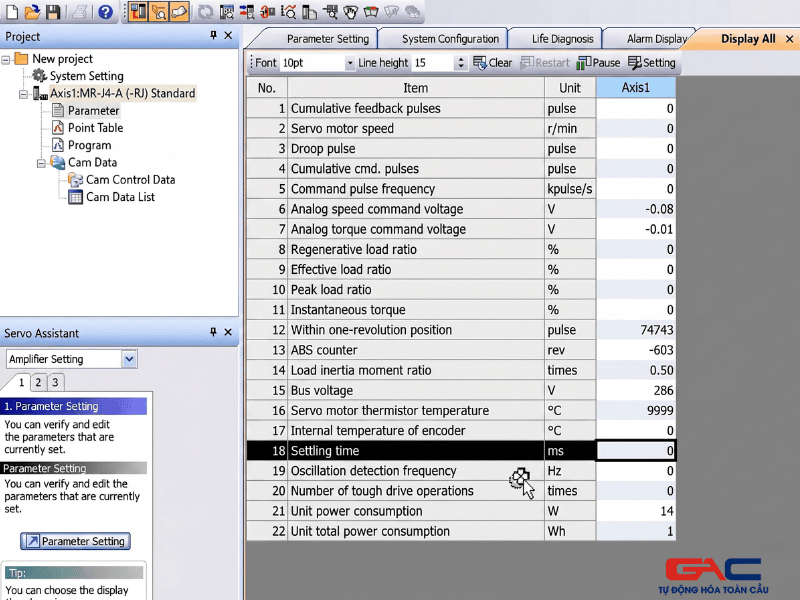The height and width of the screenshot is (600, 800).
Task: Click the Pause button in monitor toolbar
Action: coord(598,62)
